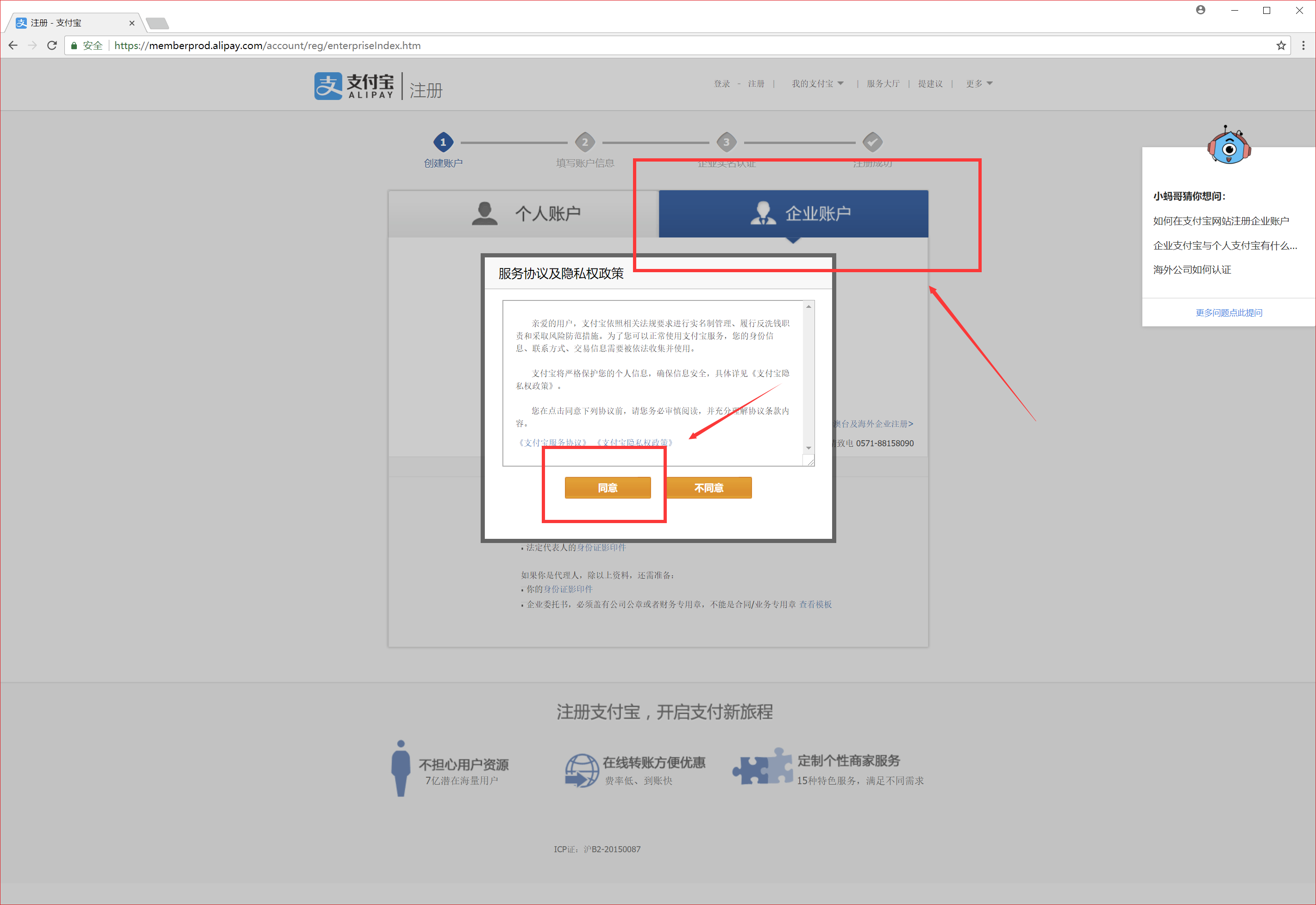Image resolution: width=1316 pixels, height=905 pixels.
Task: Click 如何在支付宝网站注册企业账户 question
Action: click(x=1221, y=221)
